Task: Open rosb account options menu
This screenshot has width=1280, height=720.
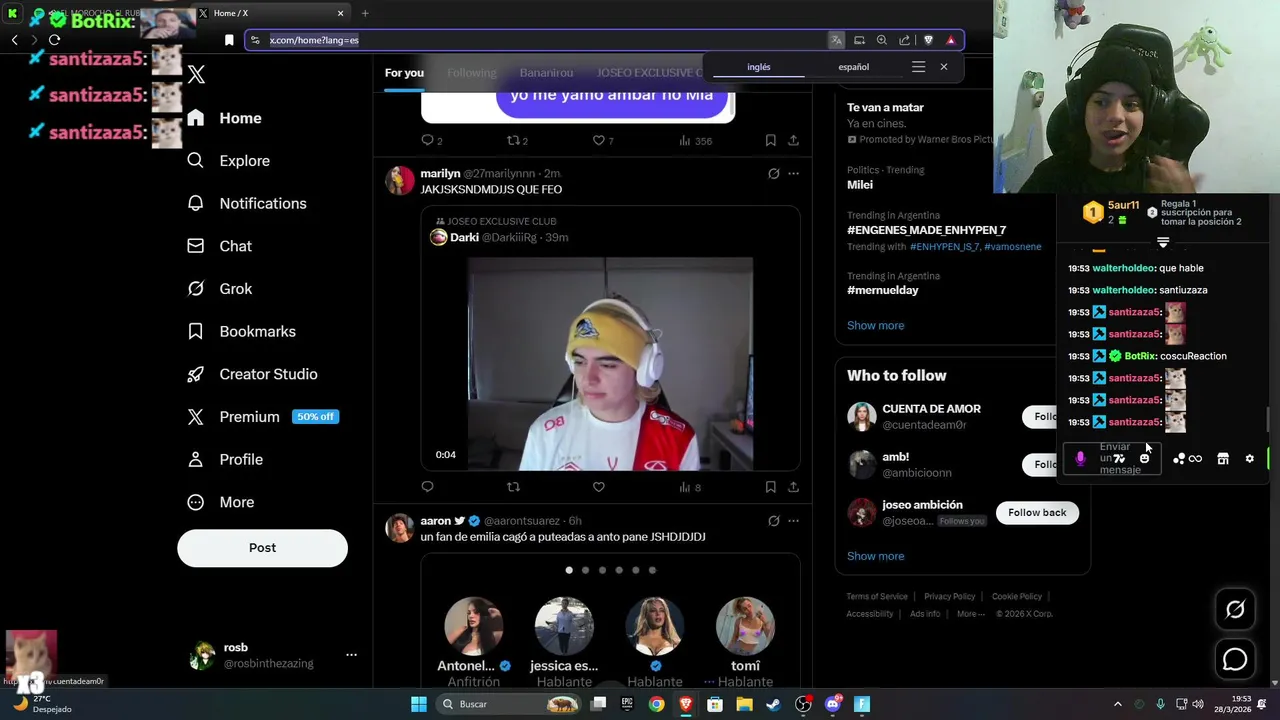Action: [351, 655]
